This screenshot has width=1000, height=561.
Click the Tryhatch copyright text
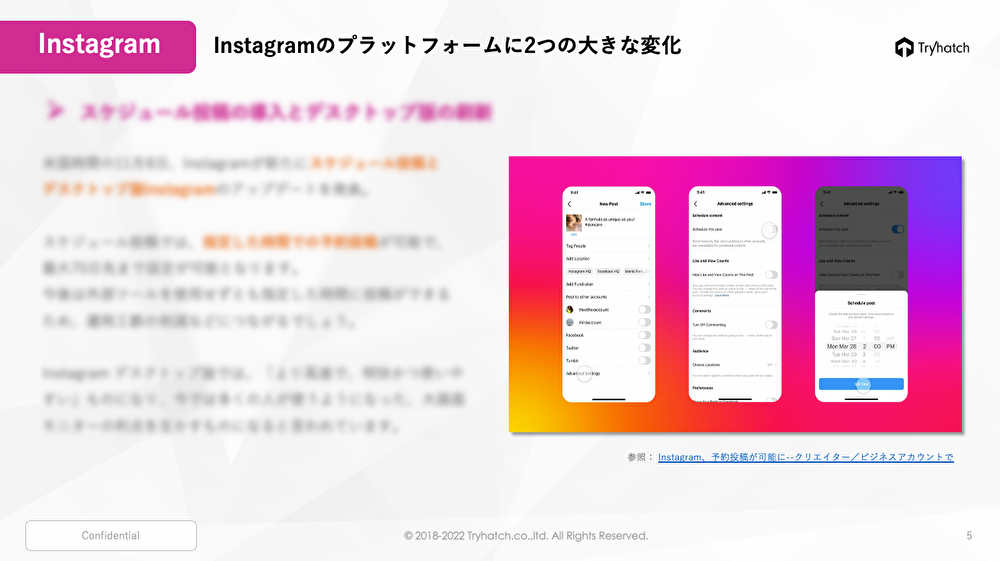click(x=526, y=536)
